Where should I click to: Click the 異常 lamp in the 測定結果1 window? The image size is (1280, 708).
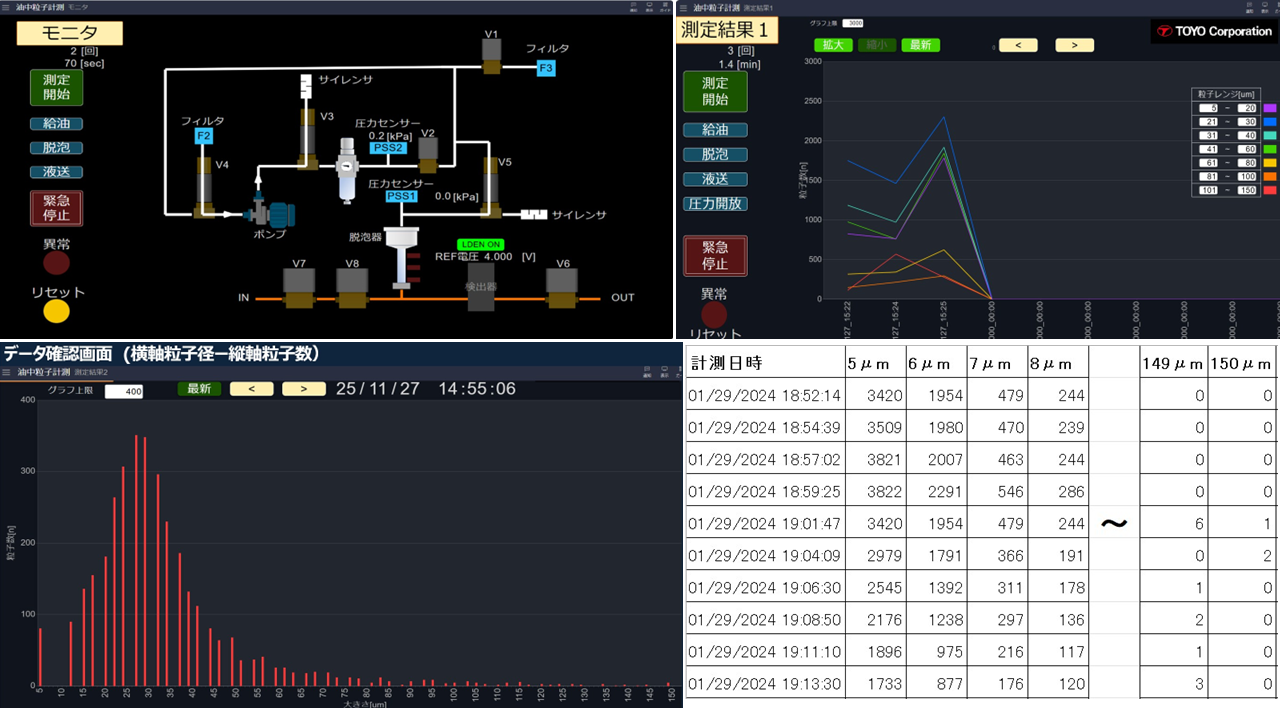coord(714,315)
